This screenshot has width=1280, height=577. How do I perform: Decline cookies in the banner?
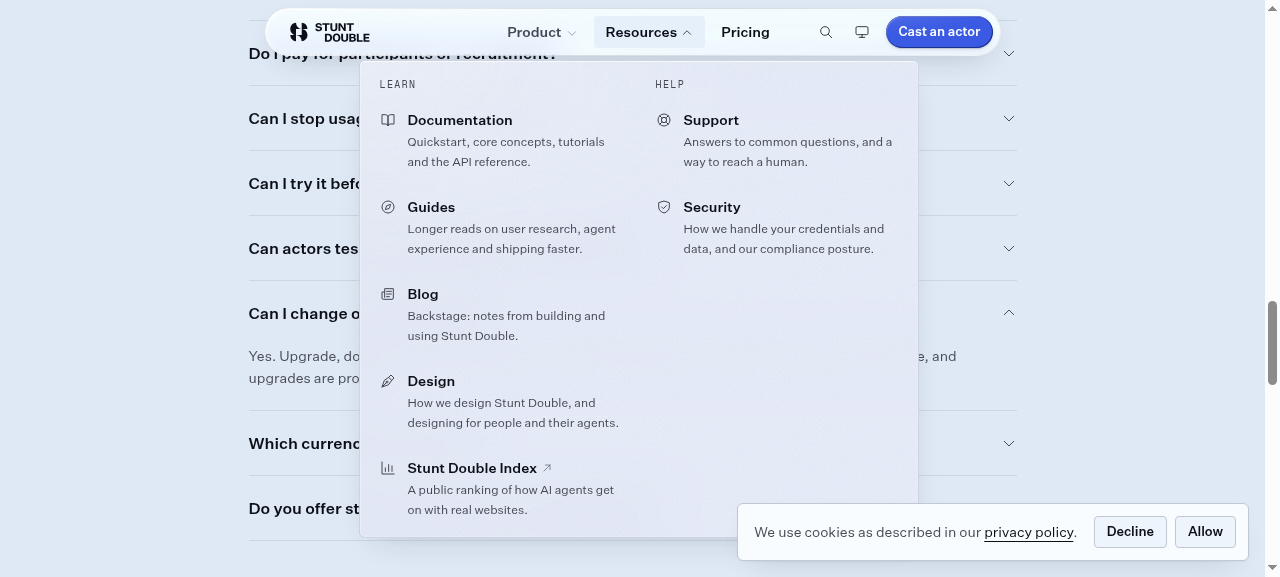tap(1130, 532)
